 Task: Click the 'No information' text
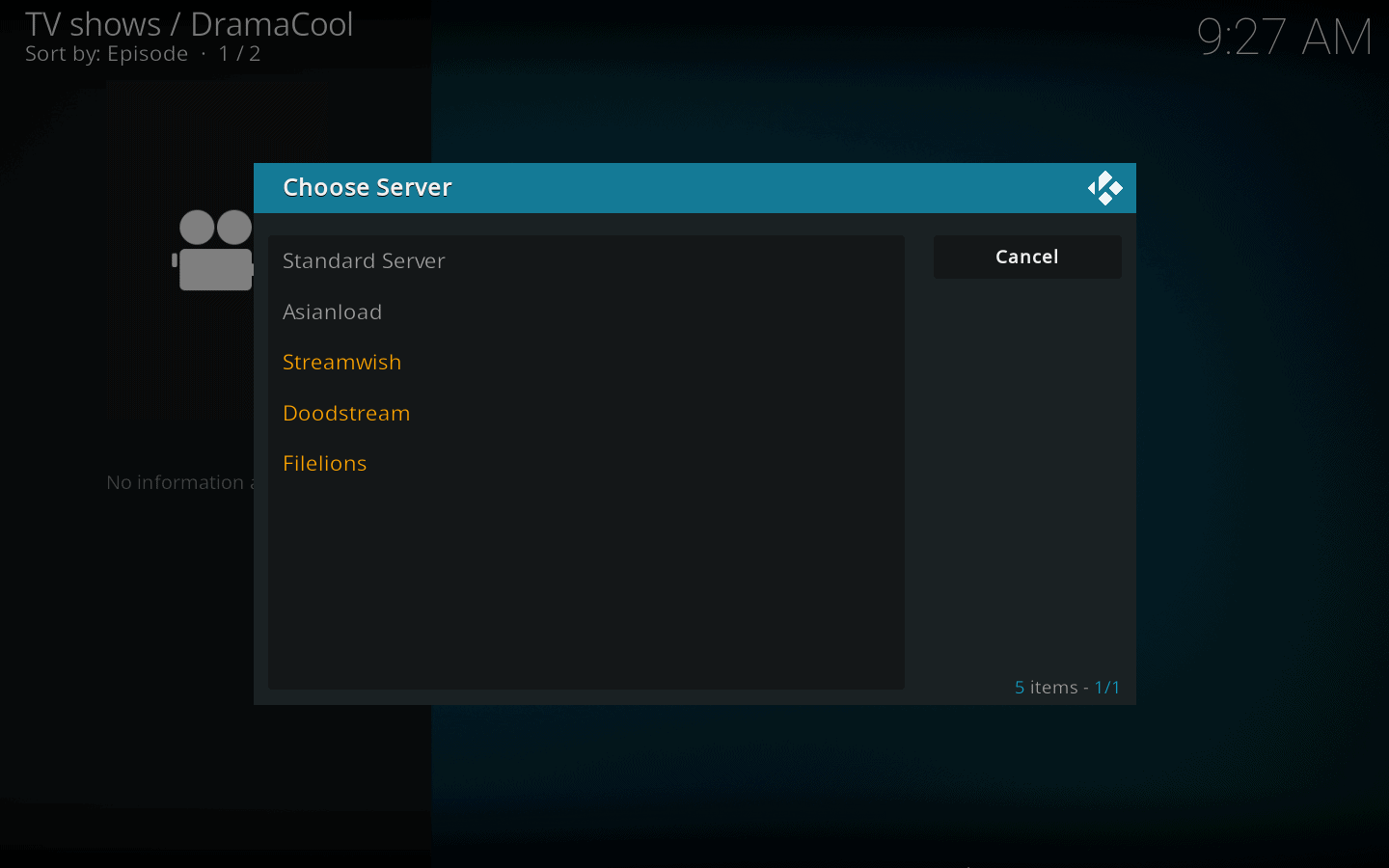coord(176,482)
